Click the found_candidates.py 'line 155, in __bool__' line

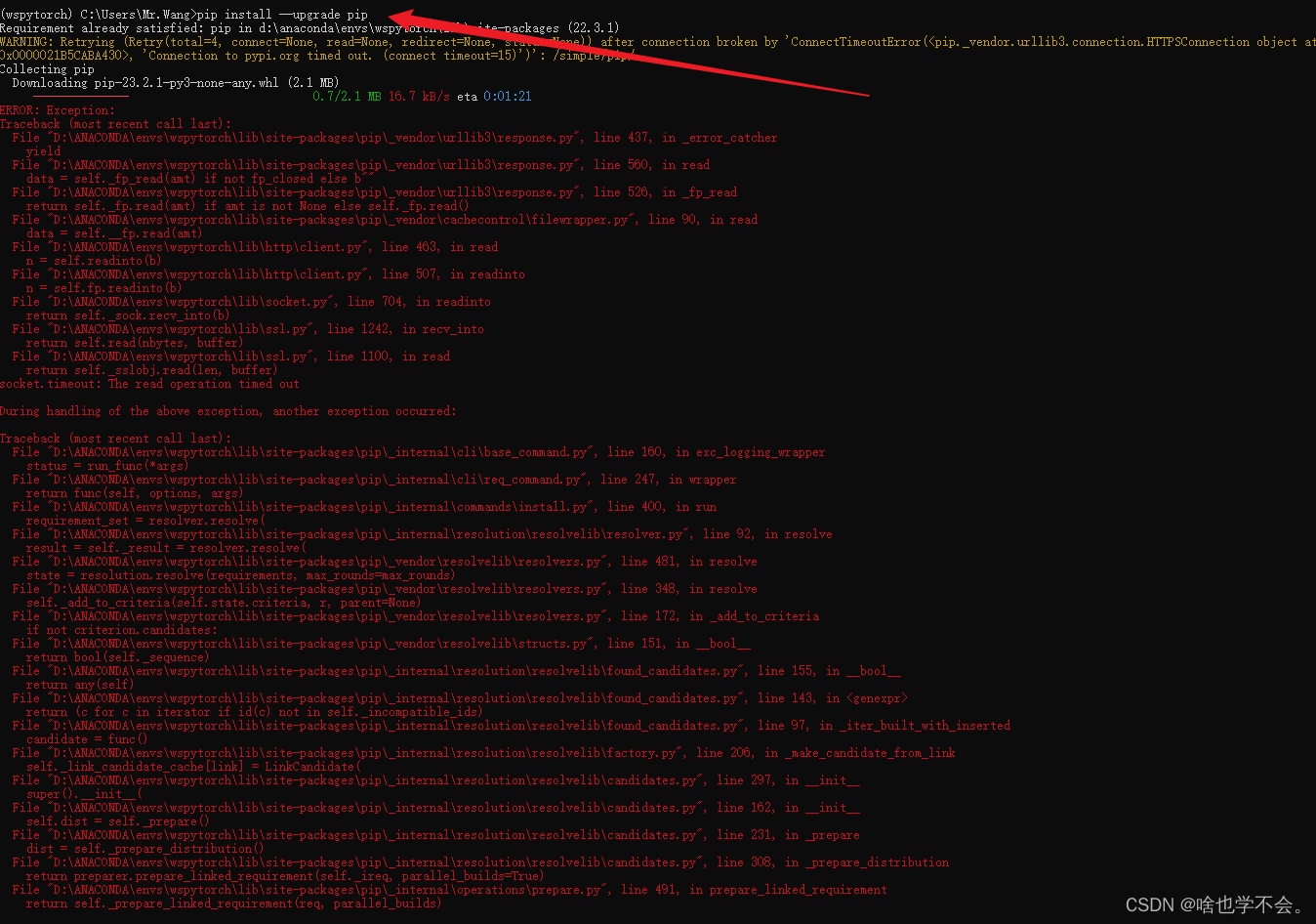click(x=457, y=671)
